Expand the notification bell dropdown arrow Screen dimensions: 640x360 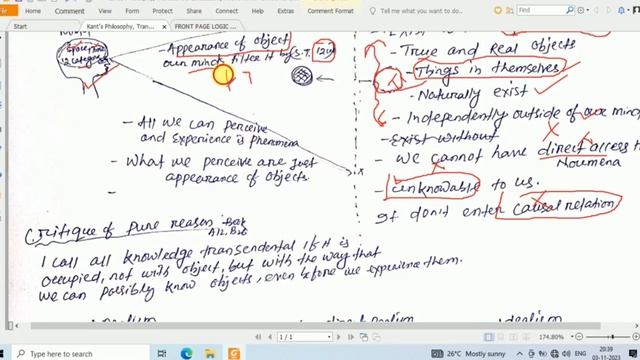pyautogui.click(x=628, y=11)
